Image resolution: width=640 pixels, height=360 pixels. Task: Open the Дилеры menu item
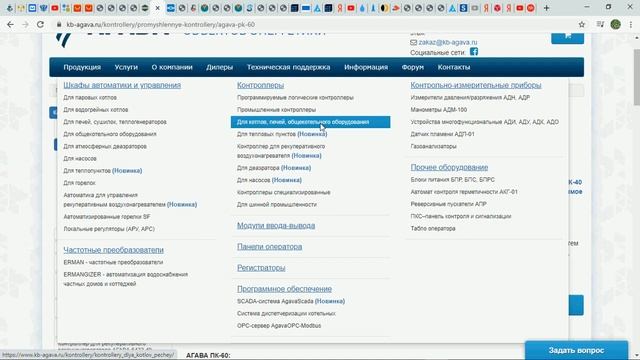click(x=219, y=67)
